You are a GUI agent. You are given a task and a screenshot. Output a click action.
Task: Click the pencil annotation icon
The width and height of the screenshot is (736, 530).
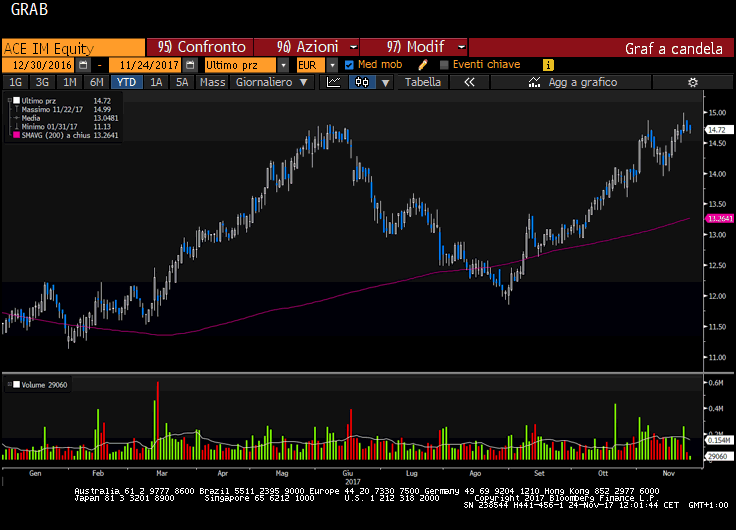[x=423, y=65]
